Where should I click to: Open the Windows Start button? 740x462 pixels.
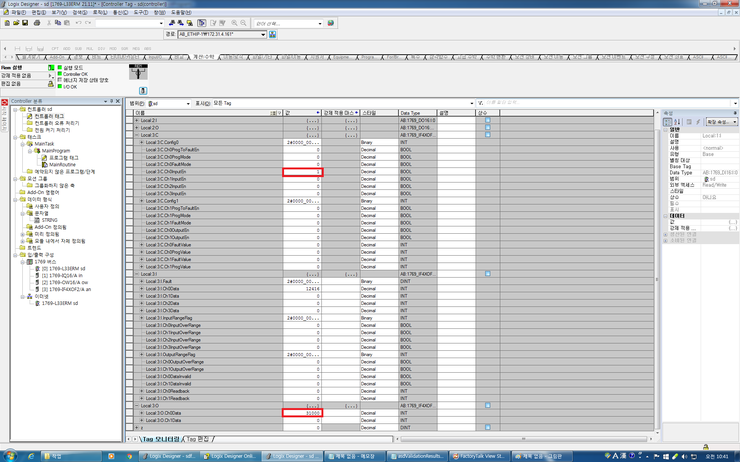pyautogui.click(x=9, y=456)
